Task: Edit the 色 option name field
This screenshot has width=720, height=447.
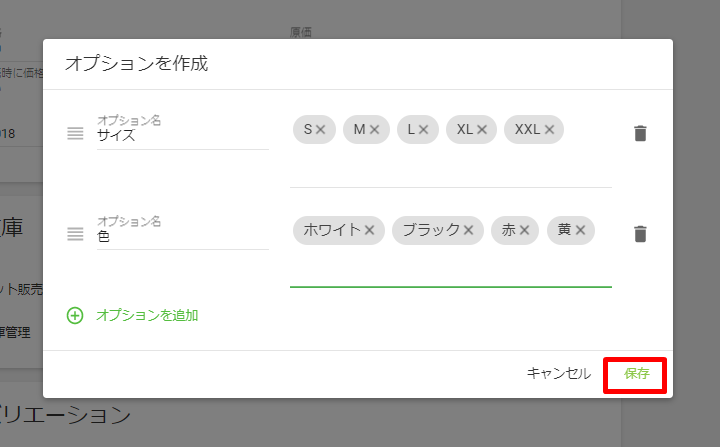Action: 182,238
